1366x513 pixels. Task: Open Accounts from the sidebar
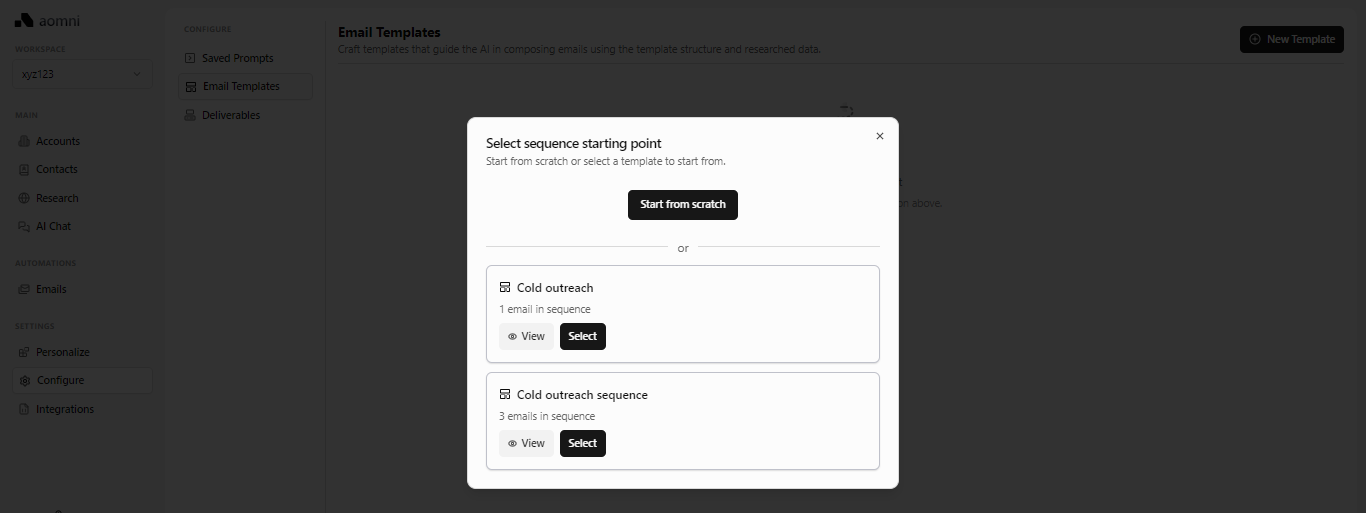[x=57, y=141]
